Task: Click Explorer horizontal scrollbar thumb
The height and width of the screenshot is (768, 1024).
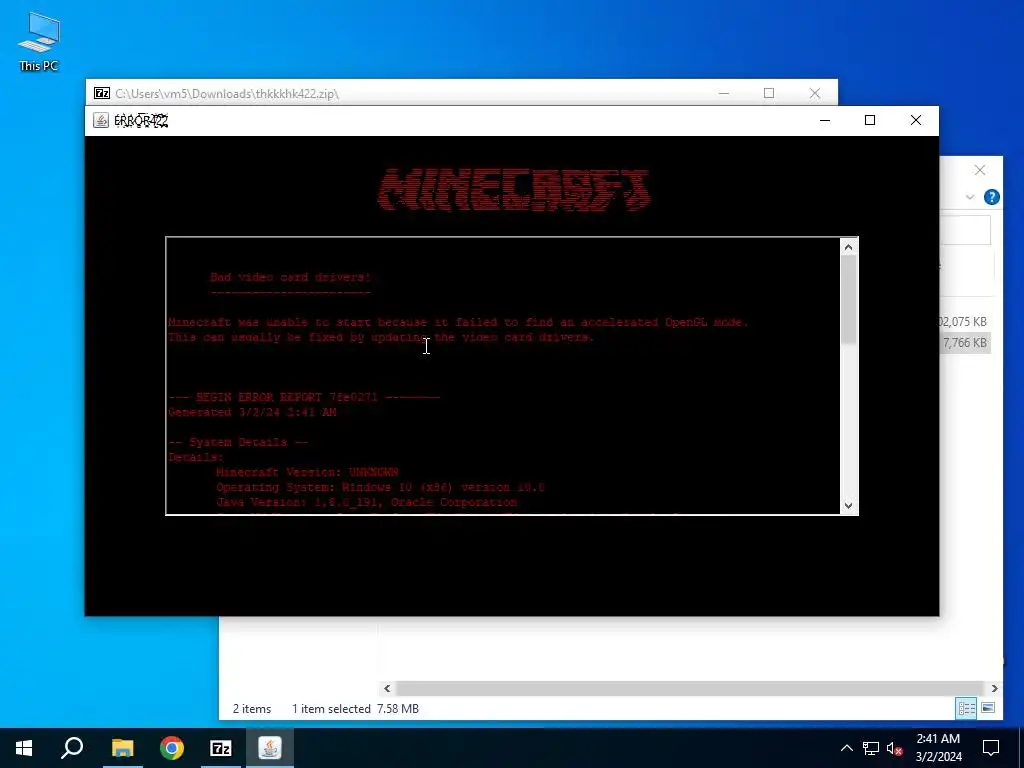Action: (x=690, y=688)
